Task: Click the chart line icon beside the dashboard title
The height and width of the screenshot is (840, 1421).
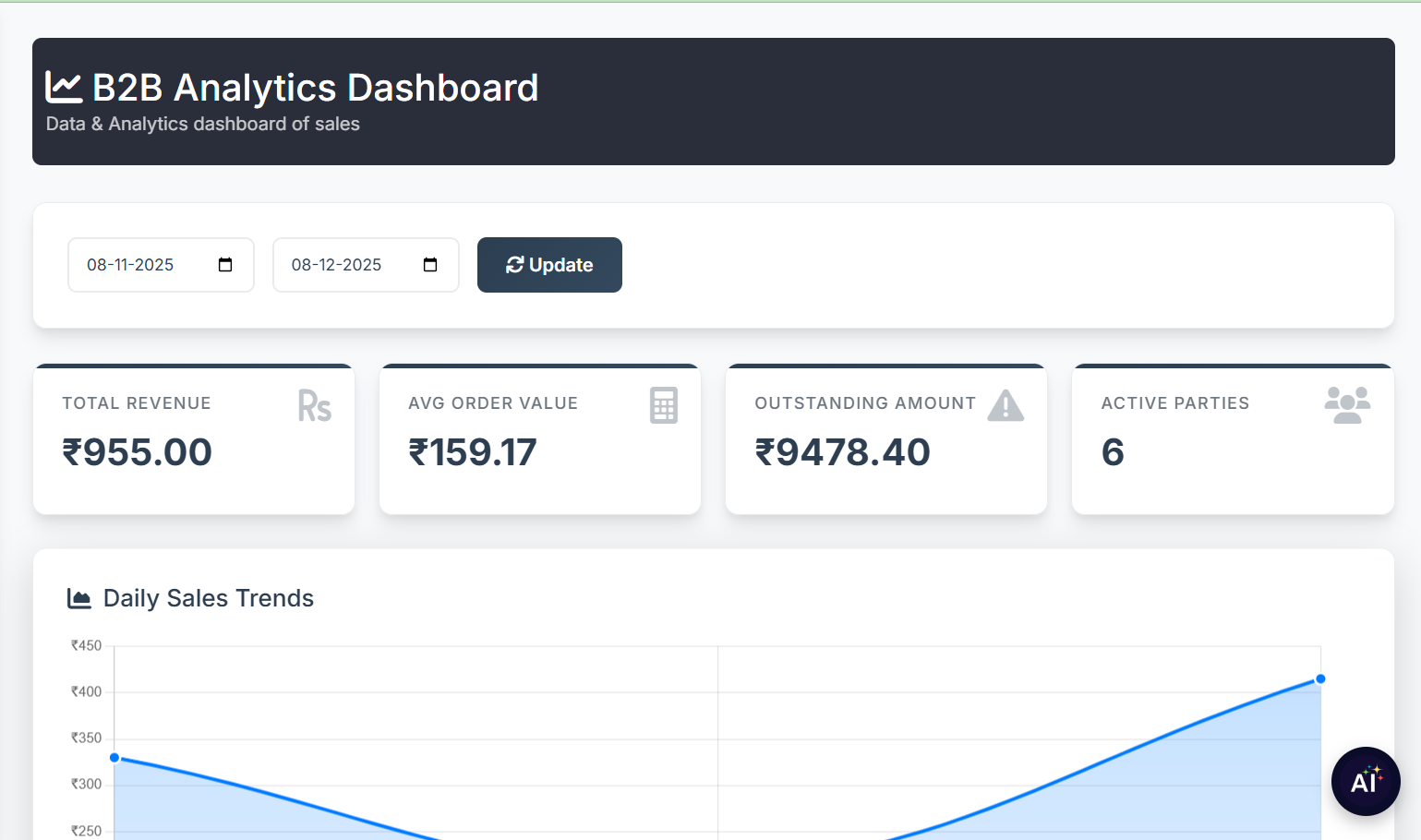Action: (64, 88)
